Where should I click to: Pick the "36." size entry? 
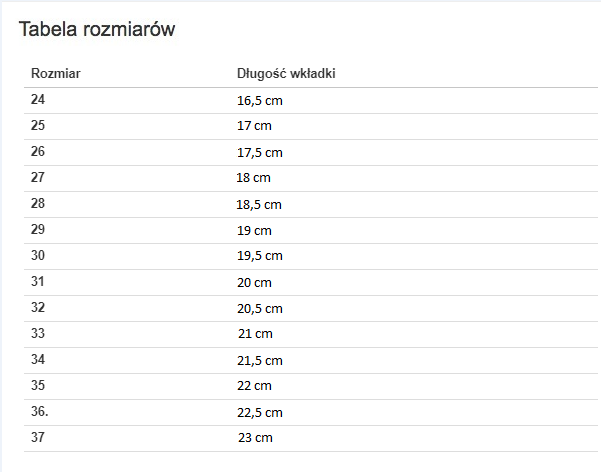(x=40, y=411)
